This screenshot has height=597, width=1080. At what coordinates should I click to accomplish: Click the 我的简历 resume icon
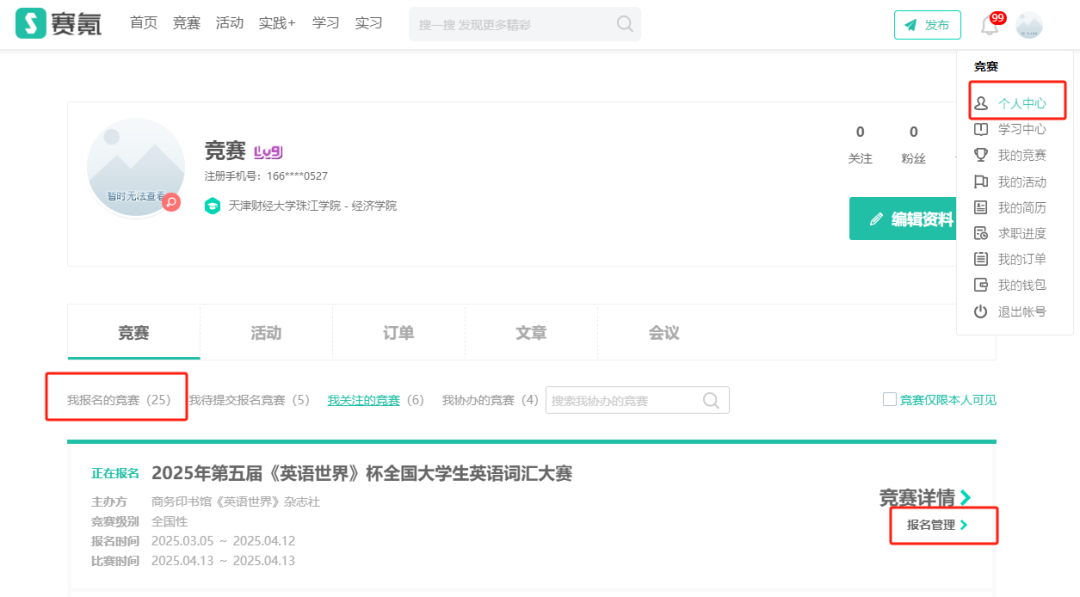coord(983,206)
